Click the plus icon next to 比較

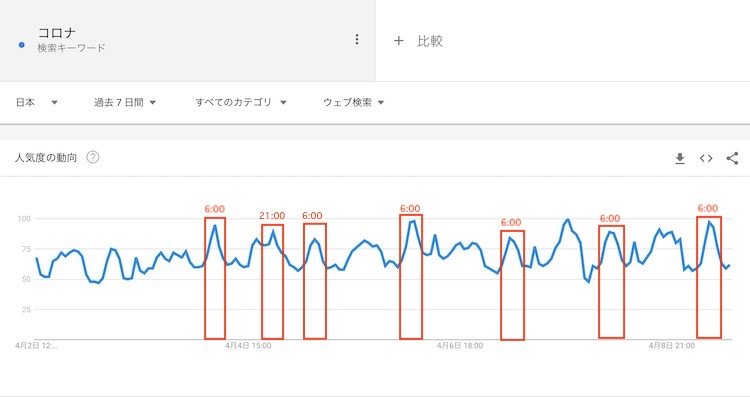click(x=398, y=41)
